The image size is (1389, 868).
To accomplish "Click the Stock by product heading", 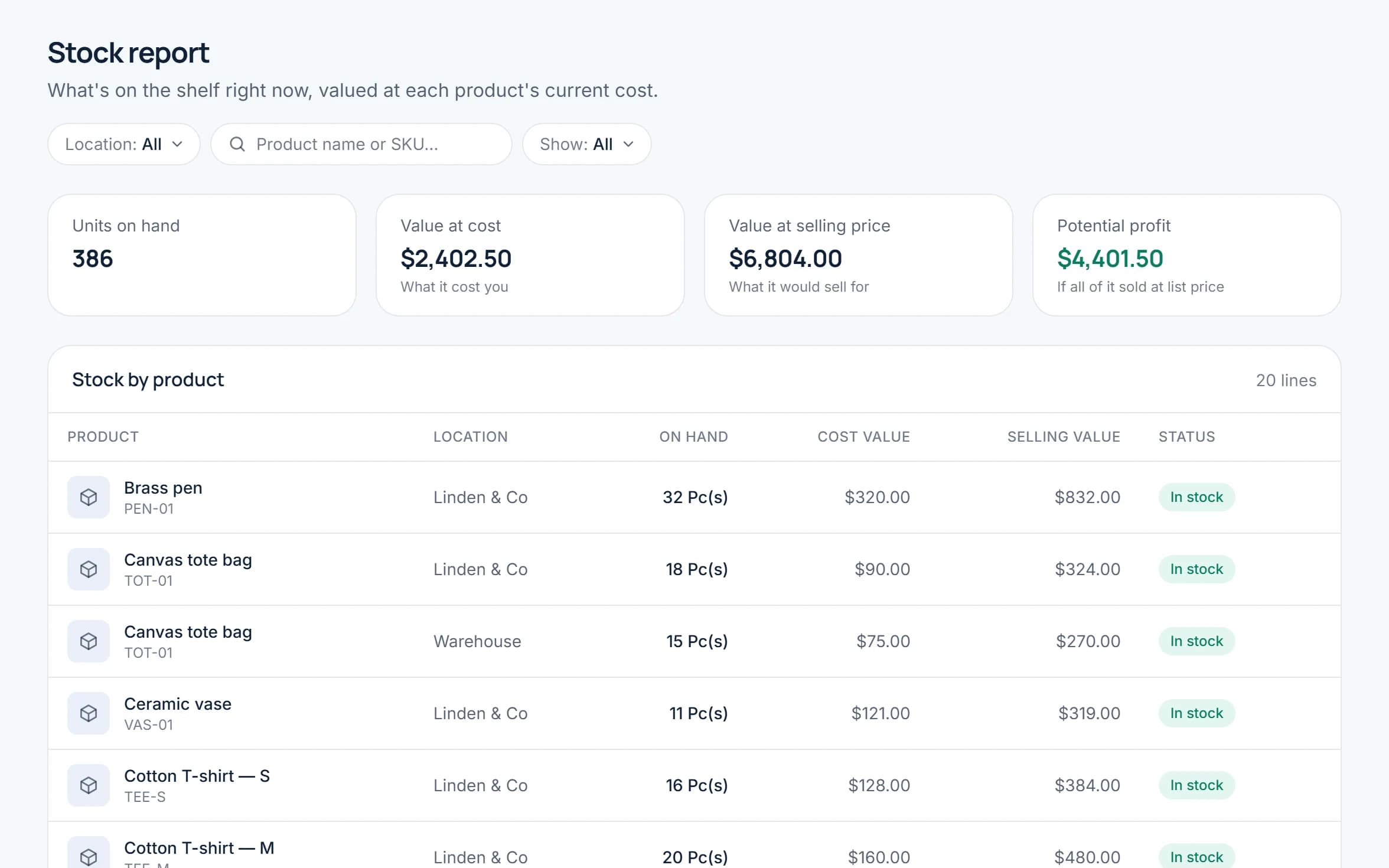I will [x=148, y=380].
